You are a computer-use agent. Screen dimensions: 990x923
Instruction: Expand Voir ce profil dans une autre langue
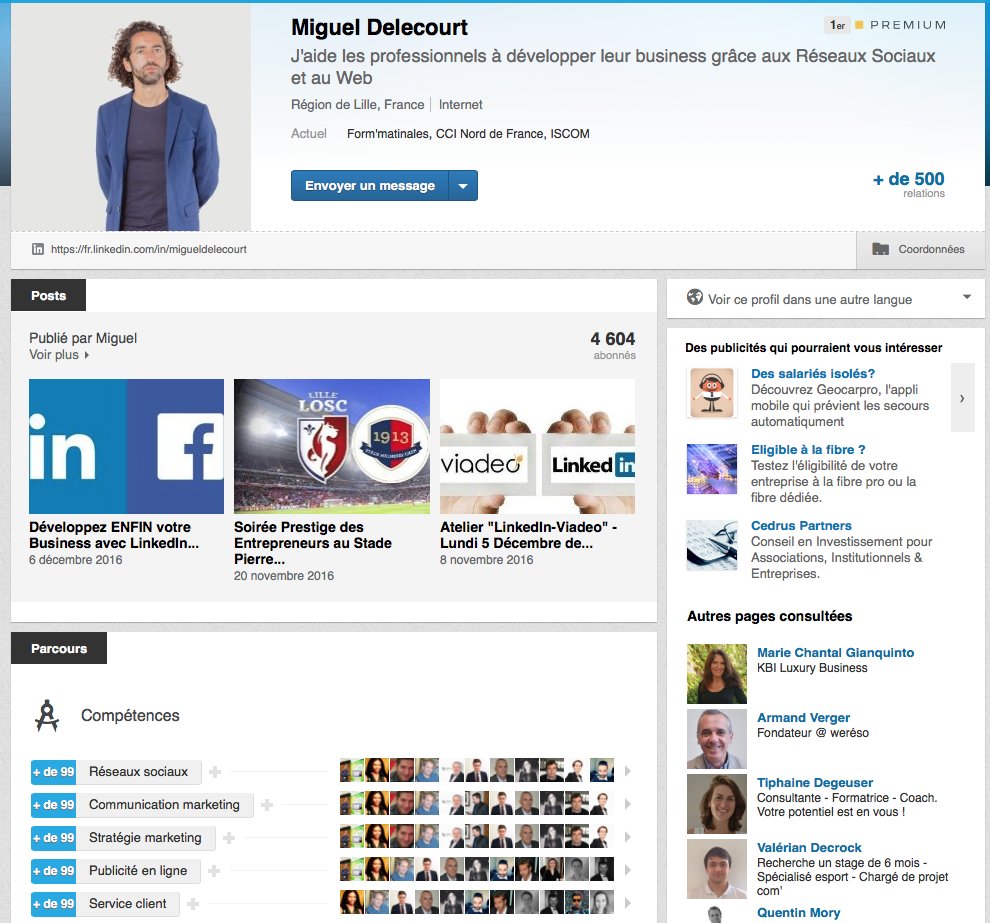(967, 297)
